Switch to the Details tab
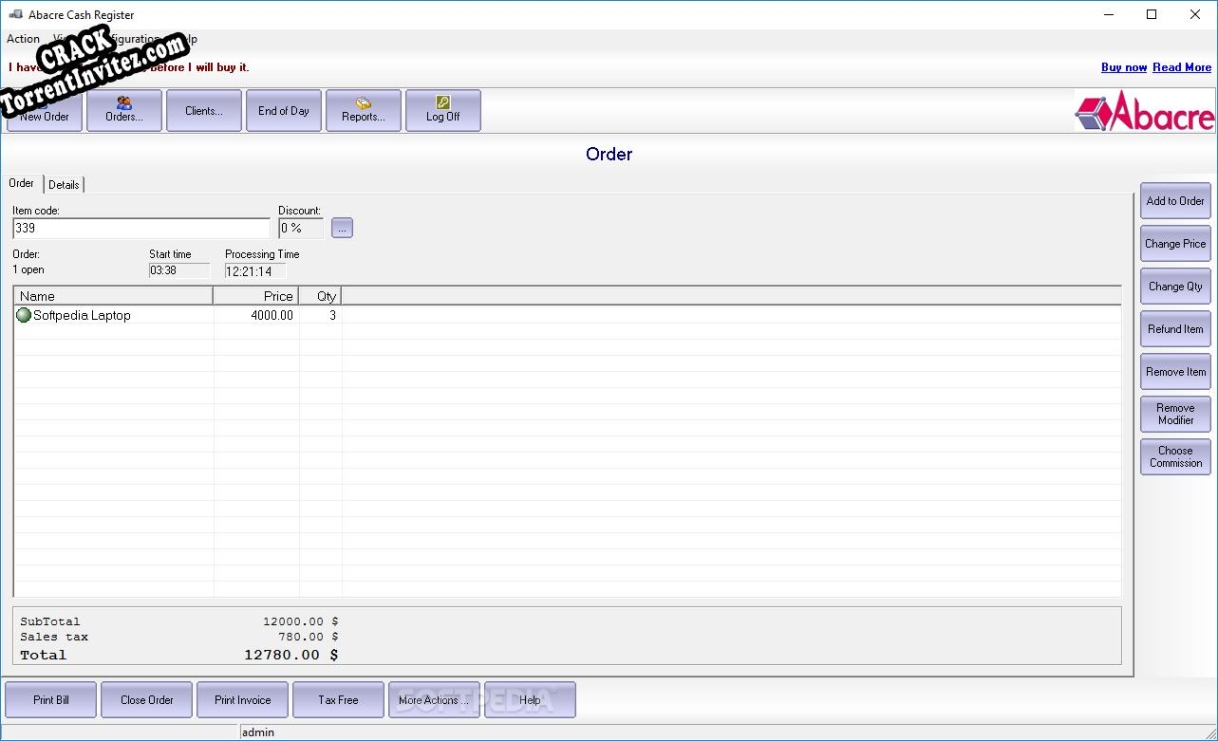 point(64,184)
